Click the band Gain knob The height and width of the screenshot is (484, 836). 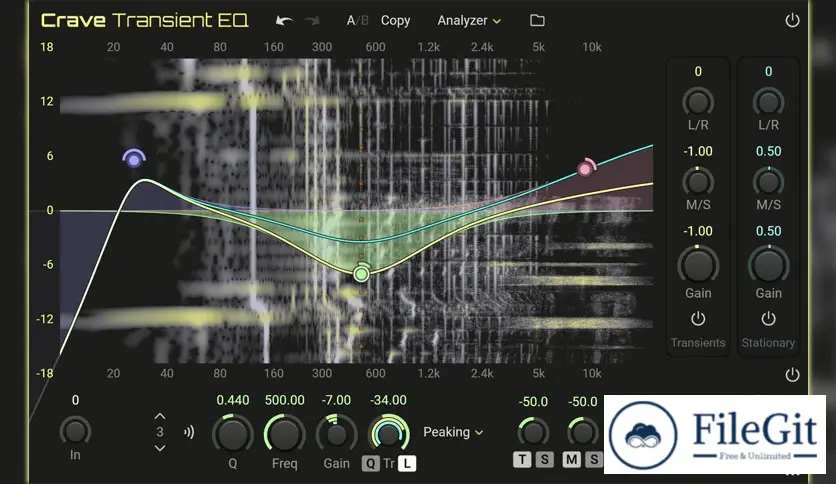pos(336,434)
